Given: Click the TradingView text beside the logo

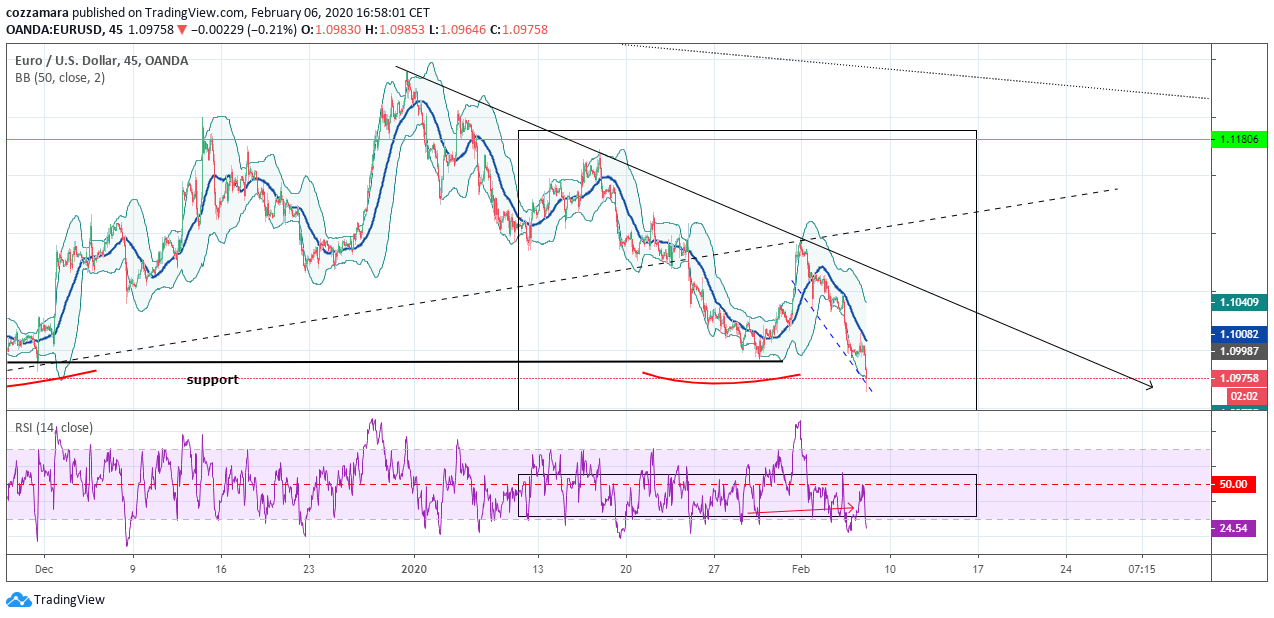Looking at the screenshot, I should (x=69, y=600).
